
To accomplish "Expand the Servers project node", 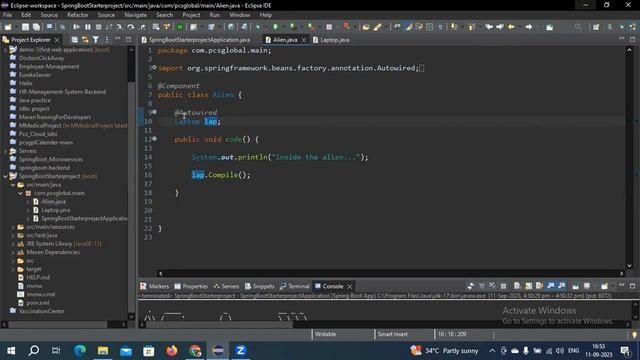I will click(6, 151).
